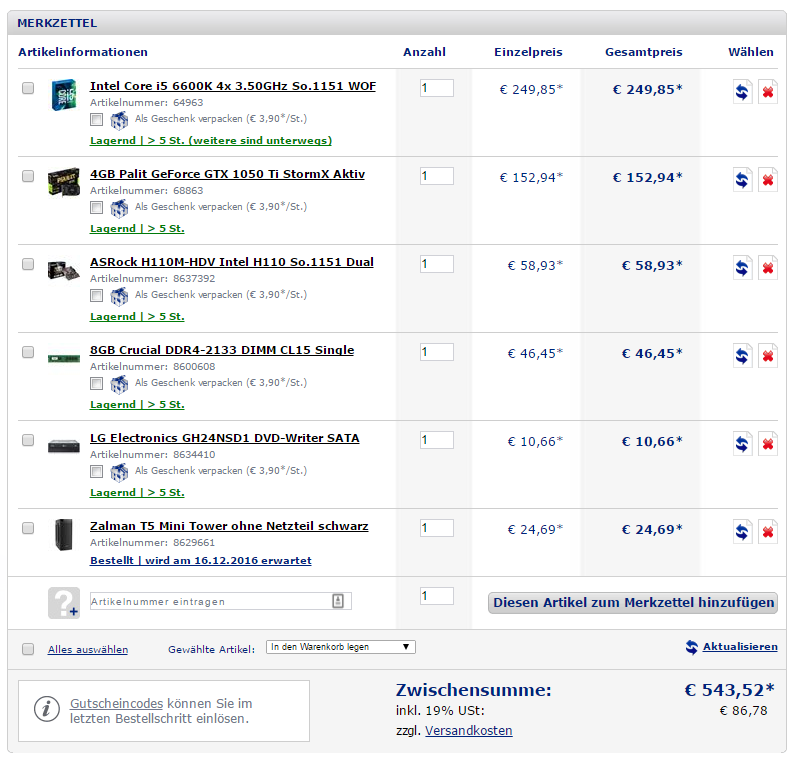Refresh the Palit GeForce GTX 1050 Ti row
Screen dimensions: 794x763
pyautogui.click(x=742, y=180)
